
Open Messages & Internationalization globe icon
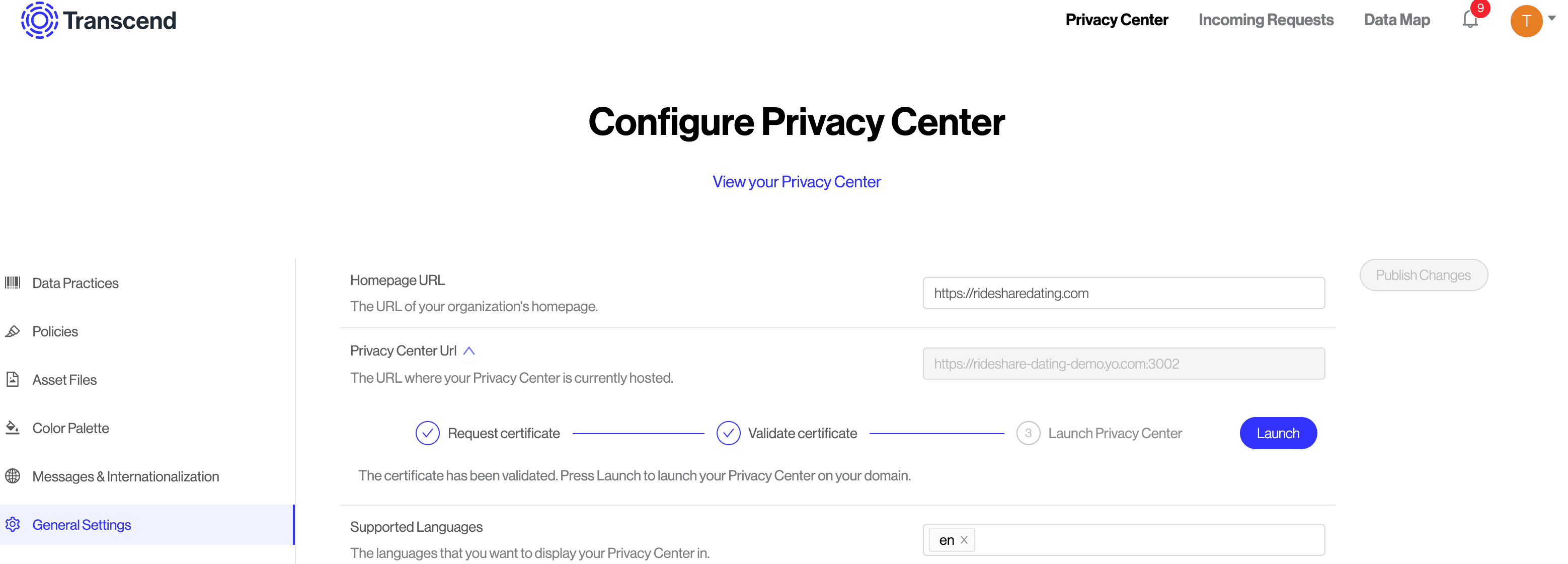13,476
